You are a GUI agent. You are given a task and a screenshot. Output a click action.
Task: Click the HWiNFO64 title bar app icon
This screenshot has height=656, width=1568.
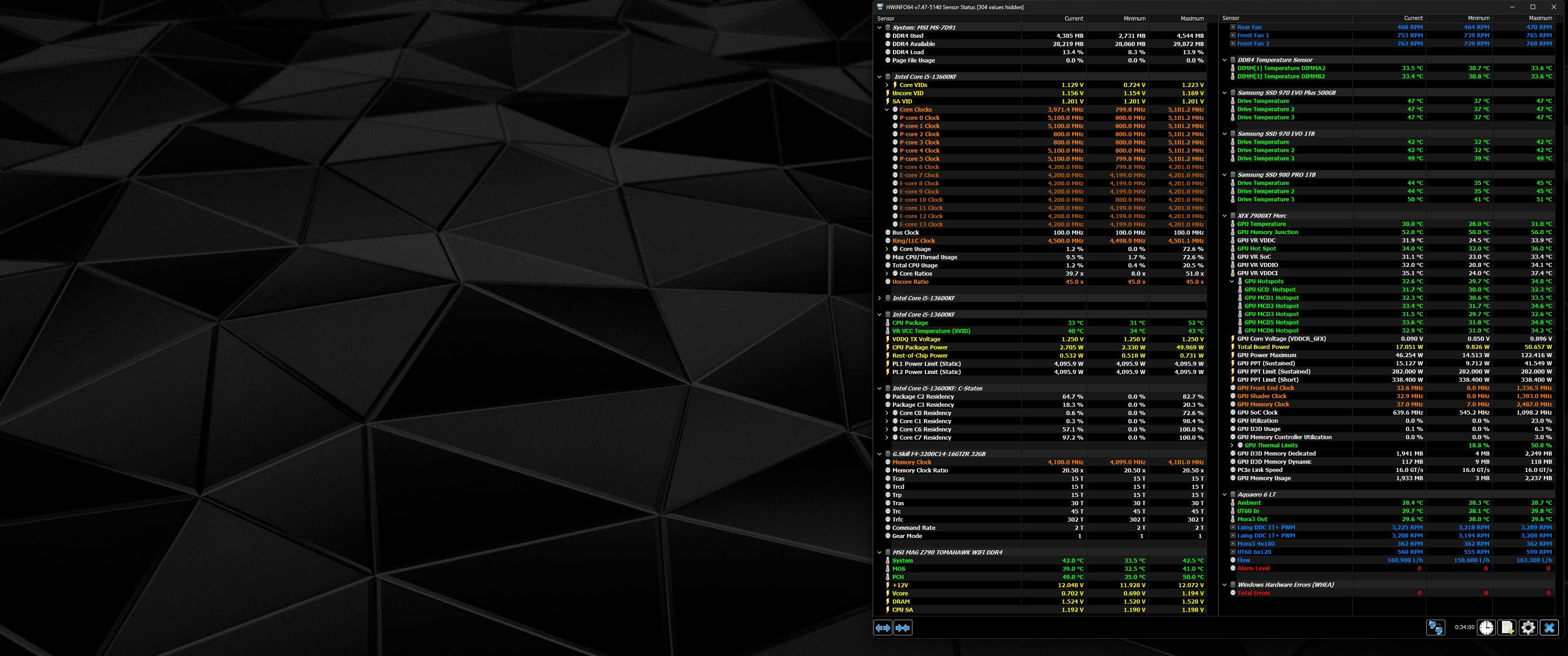880,7
